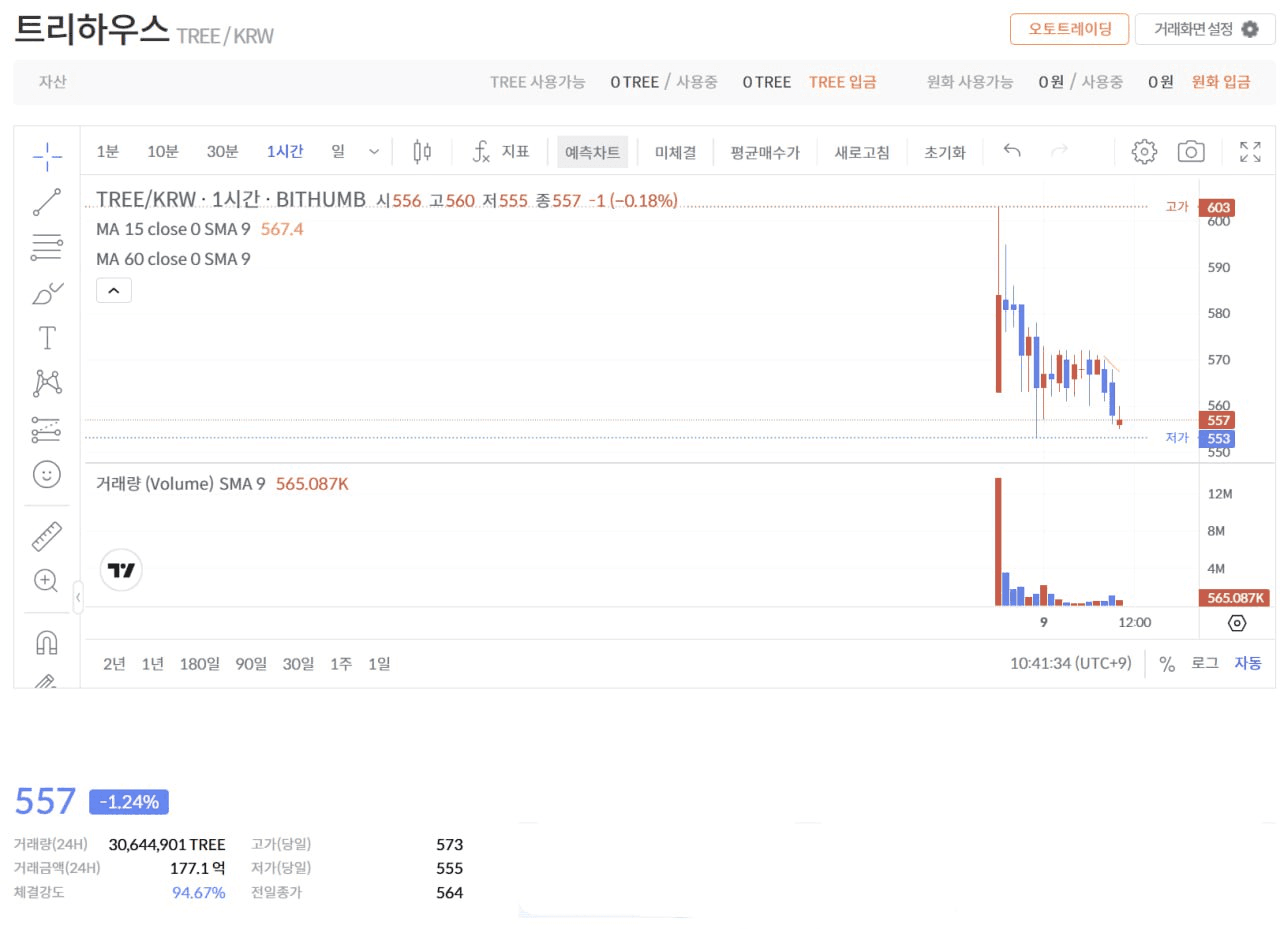Toggle magnet mode for drawings

pyautogui.click(x=47, y=642)
